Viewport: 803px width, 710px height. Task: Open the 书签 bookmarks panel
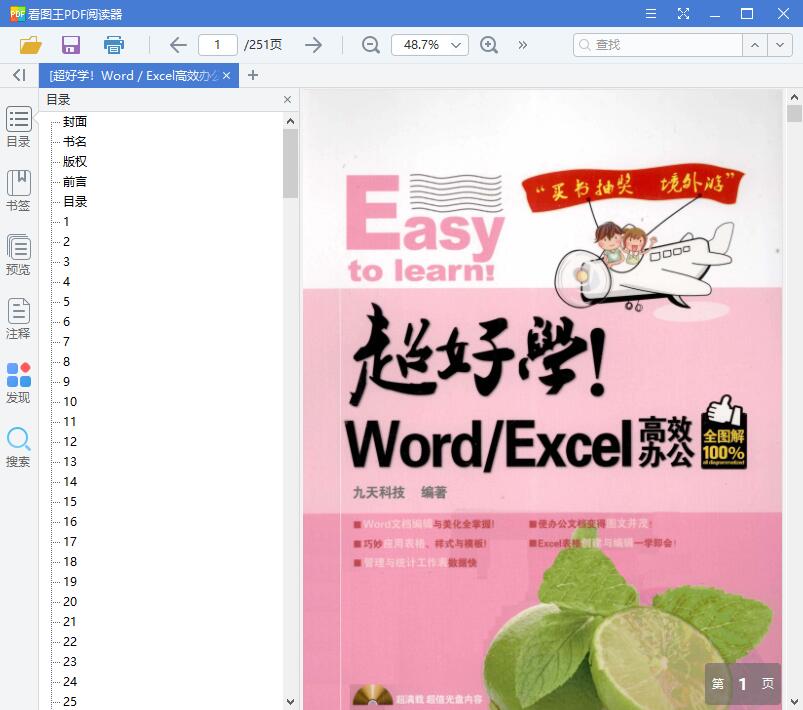(x=18, y=191)
